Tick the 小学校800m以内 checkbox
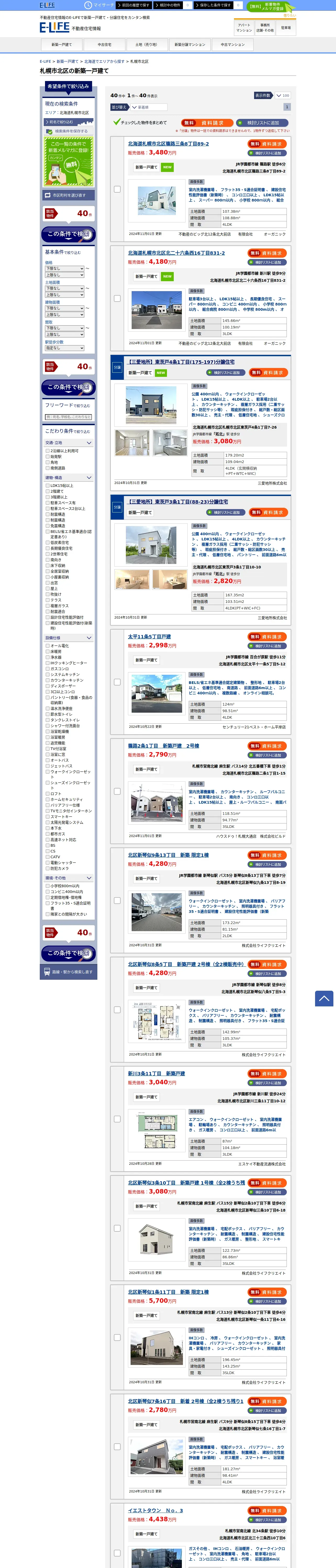The width and height of the screenshot is (336, 1568). coord(48,886)
